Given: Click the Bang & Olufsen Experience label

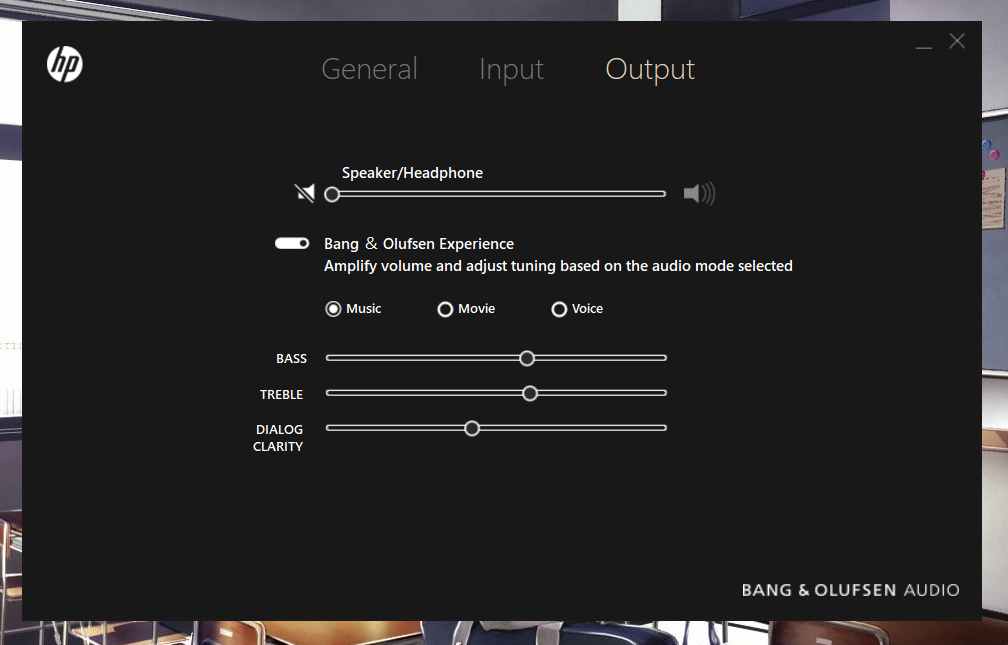Looking at the screenshot, I should (x=418, y=244).
